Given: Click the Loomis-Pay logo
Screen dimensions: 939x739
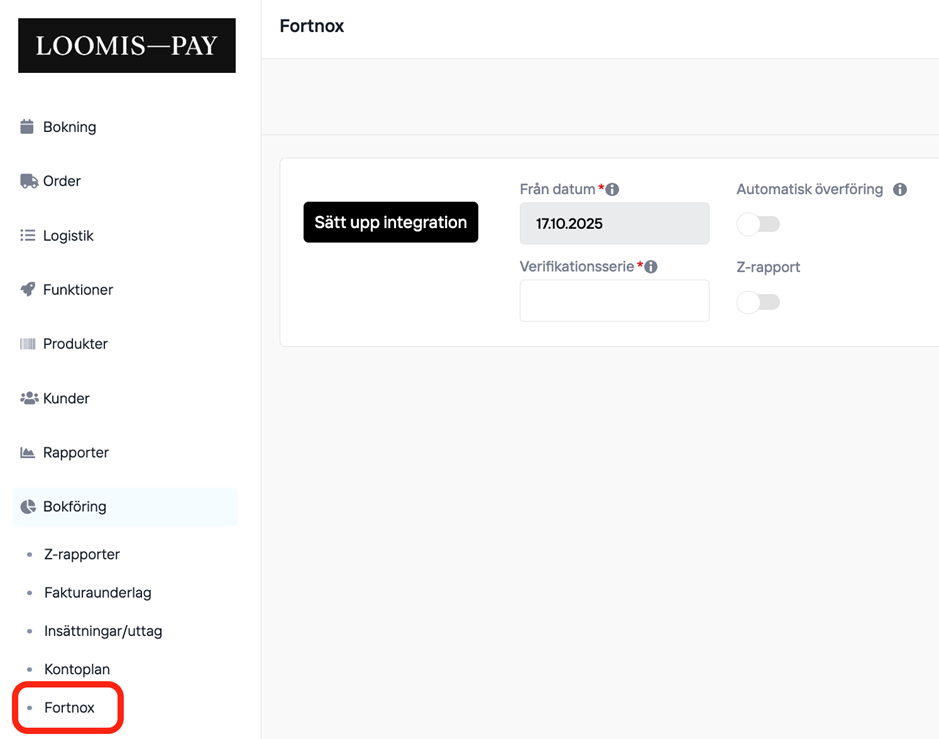Looking at the screenshot, I should pyautogui.click(x=127, y=46).
